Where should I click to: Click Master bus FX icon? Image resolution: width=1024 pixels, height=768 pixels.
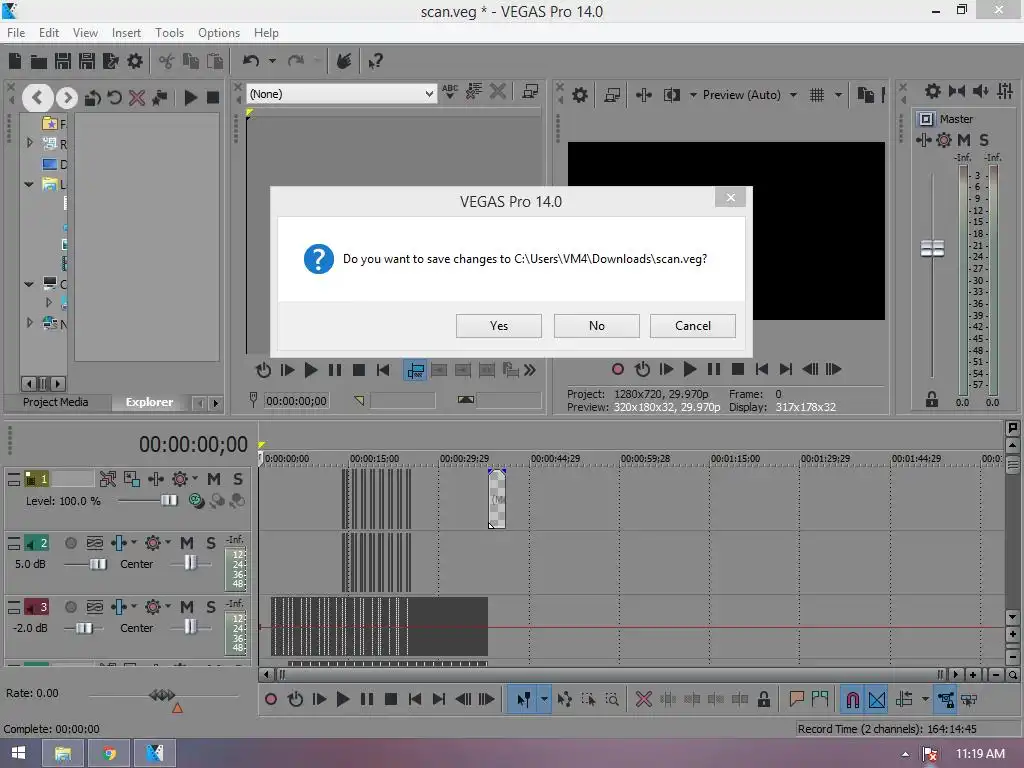[x=944, y=140]
